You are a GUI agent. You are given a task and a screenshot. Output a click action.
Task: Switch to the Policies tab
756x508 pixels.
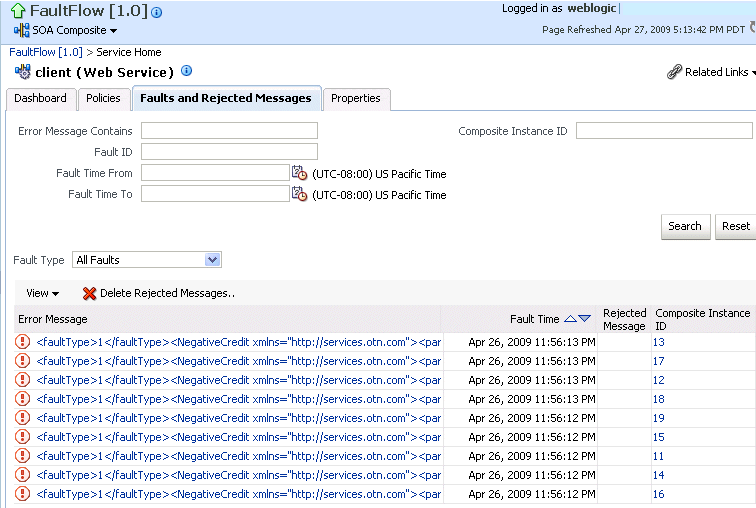point(103,98)
